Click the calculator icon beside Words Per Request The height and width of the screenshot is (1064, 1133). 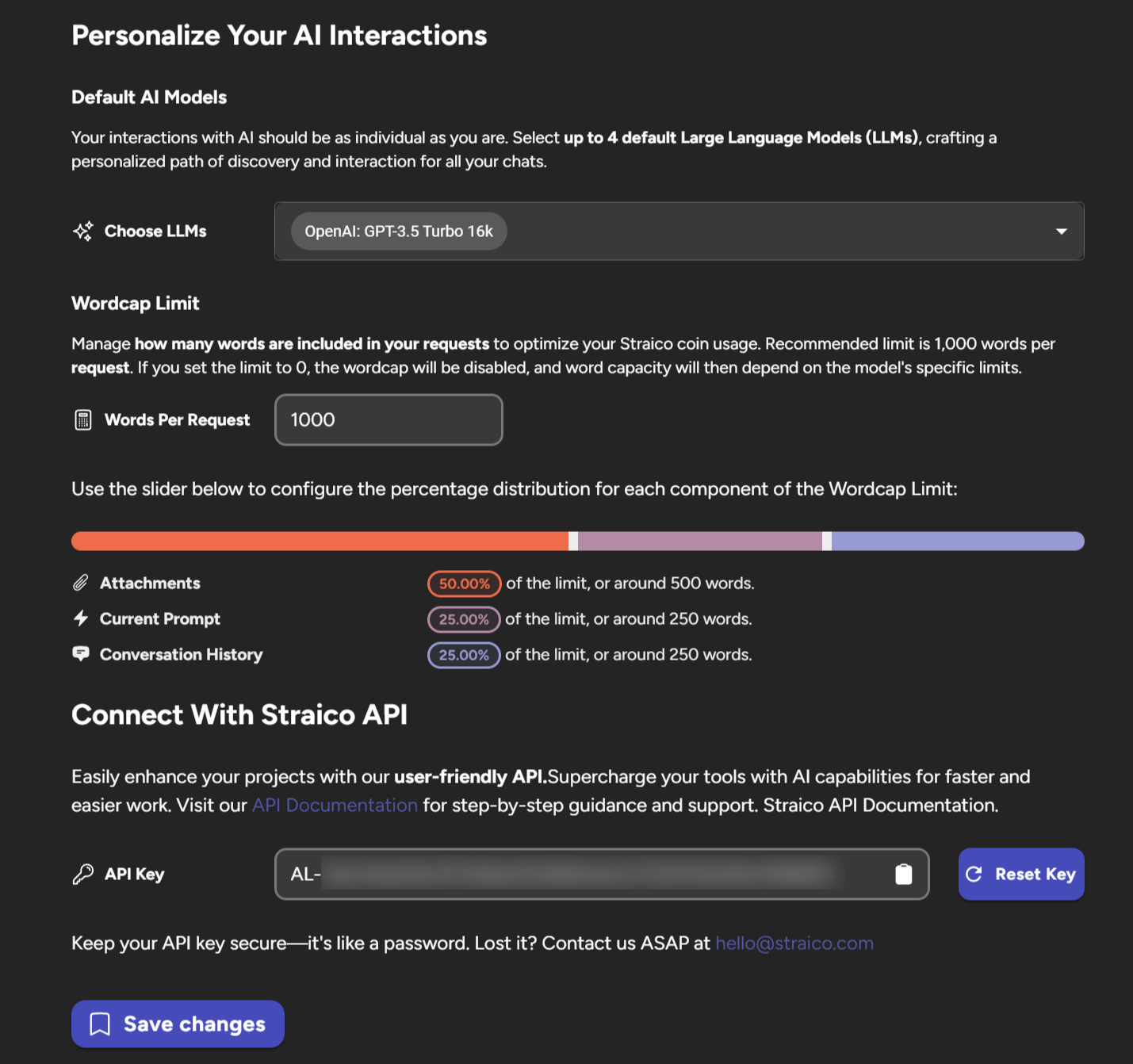click(x=83, y=419)
